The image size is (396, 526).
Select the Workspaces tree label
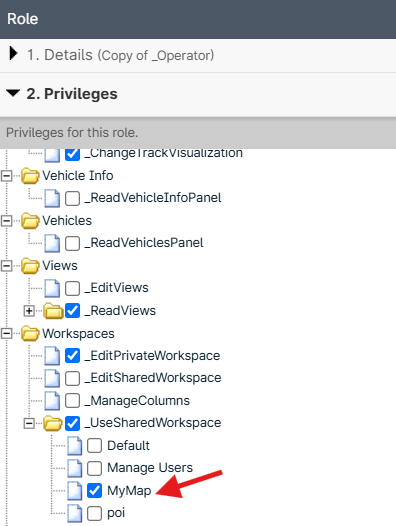tap(78, 333)
